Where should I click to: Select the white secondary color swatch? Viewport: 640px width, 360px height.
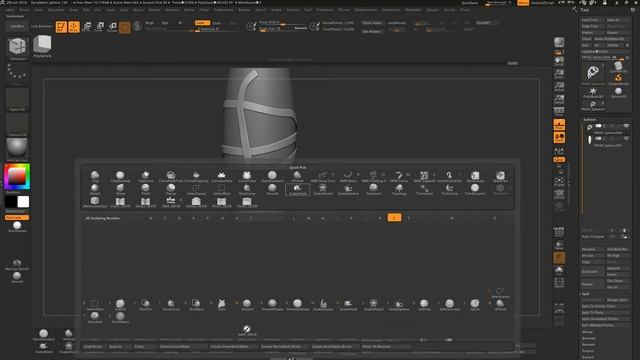23,202
